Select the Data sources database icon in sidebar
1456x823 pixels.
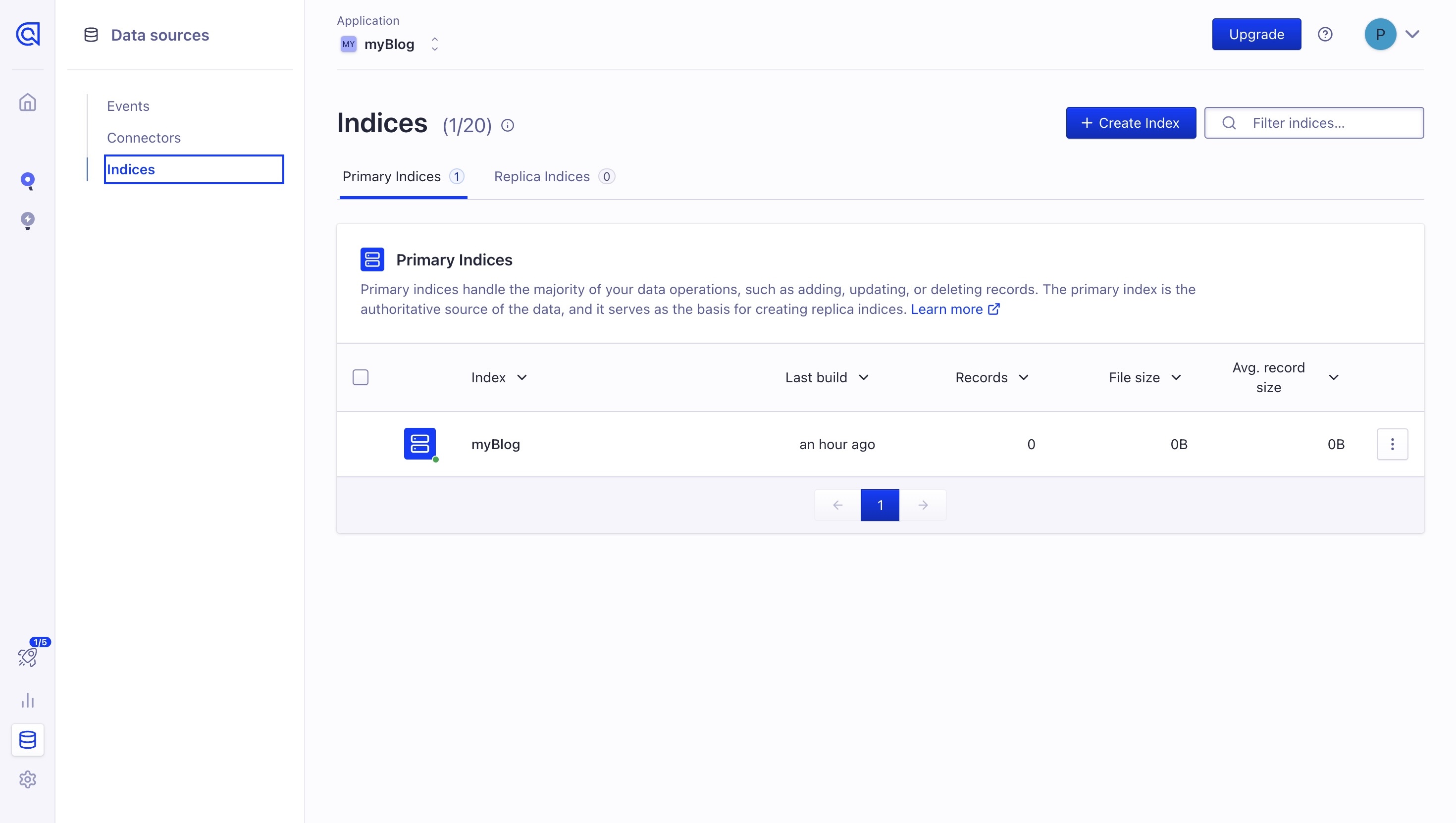tap(28, 739)
